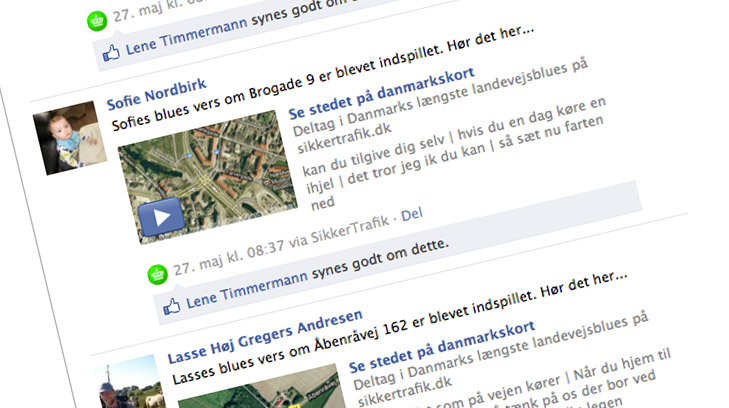Click sikkertrafik.dk domain text in Lasse's post
This screenshot has height=408, width=729.
pos(404,391)
